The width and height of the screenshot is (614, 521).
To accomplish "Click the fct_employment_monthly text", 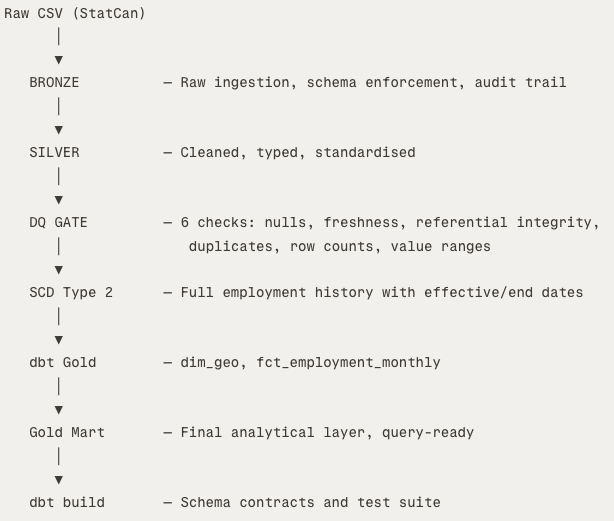I will pos(348,363).
